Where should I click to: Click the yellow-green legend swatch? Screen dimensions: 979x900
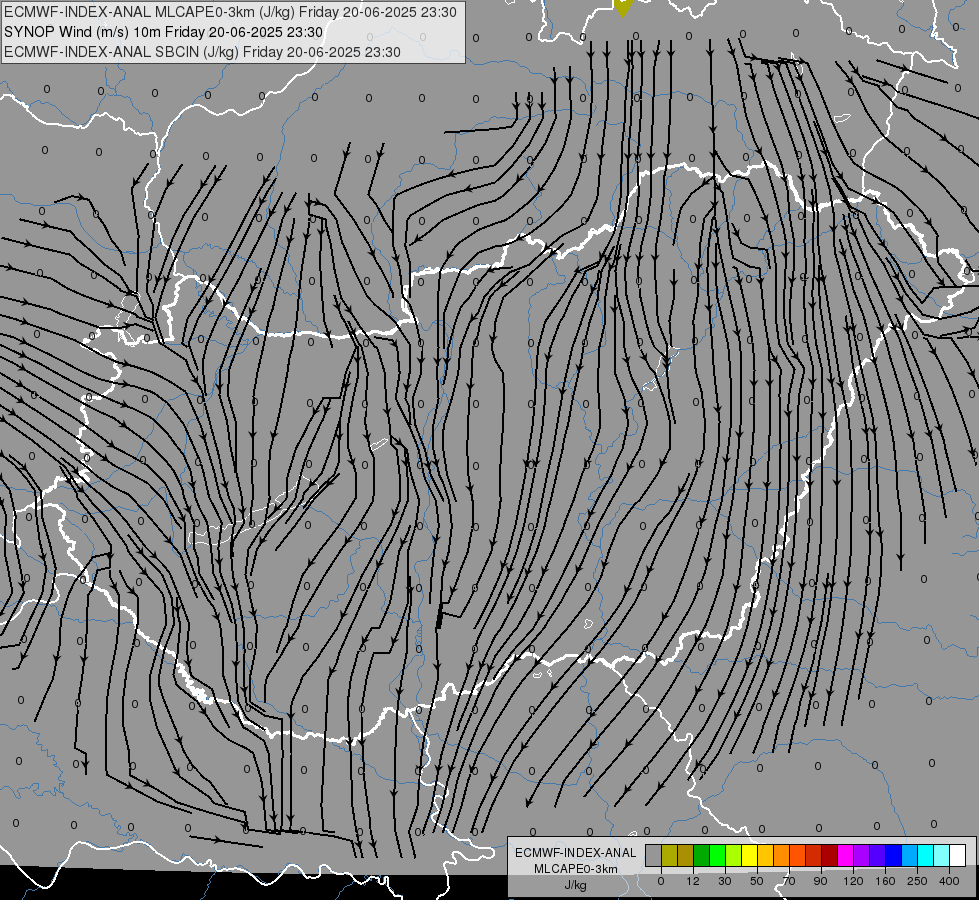tap(734, 855)
